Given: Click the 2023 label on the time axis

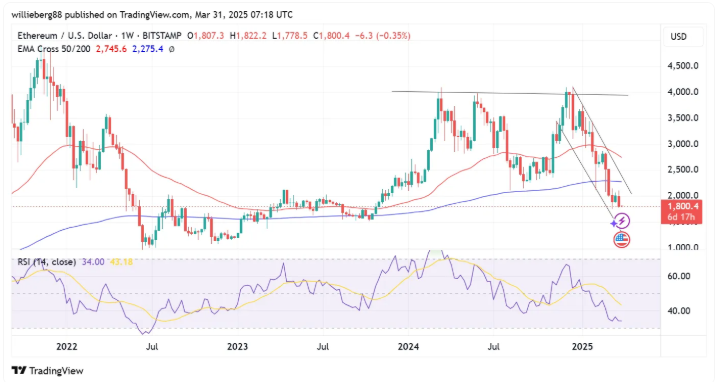Looking at the screenshot, I should pos(237,346).
